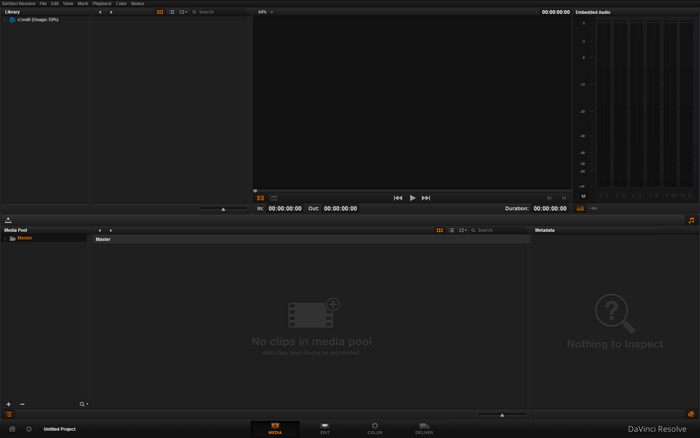Image resolution: width=700 pixels, height=438 pixels.
Task: Jump to the previous clip
Action: pos(398,198)
